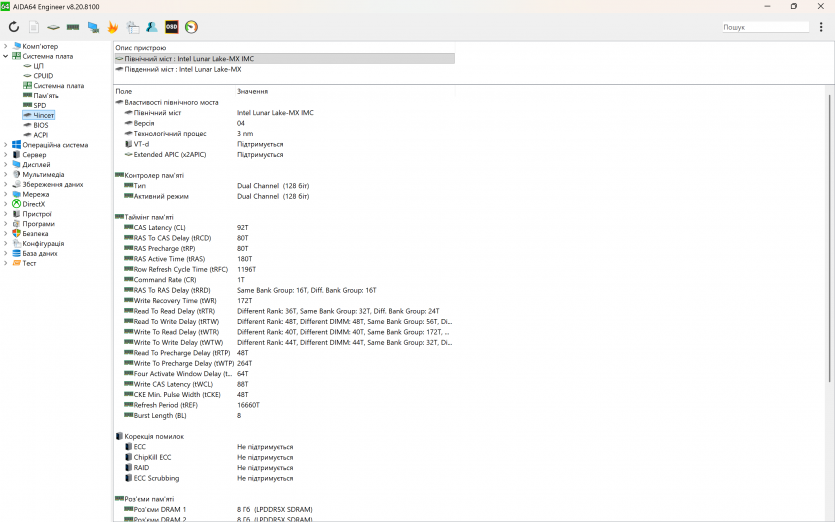
Task: Collapse the Системна плата tree node
Action: tap(5, 56)
